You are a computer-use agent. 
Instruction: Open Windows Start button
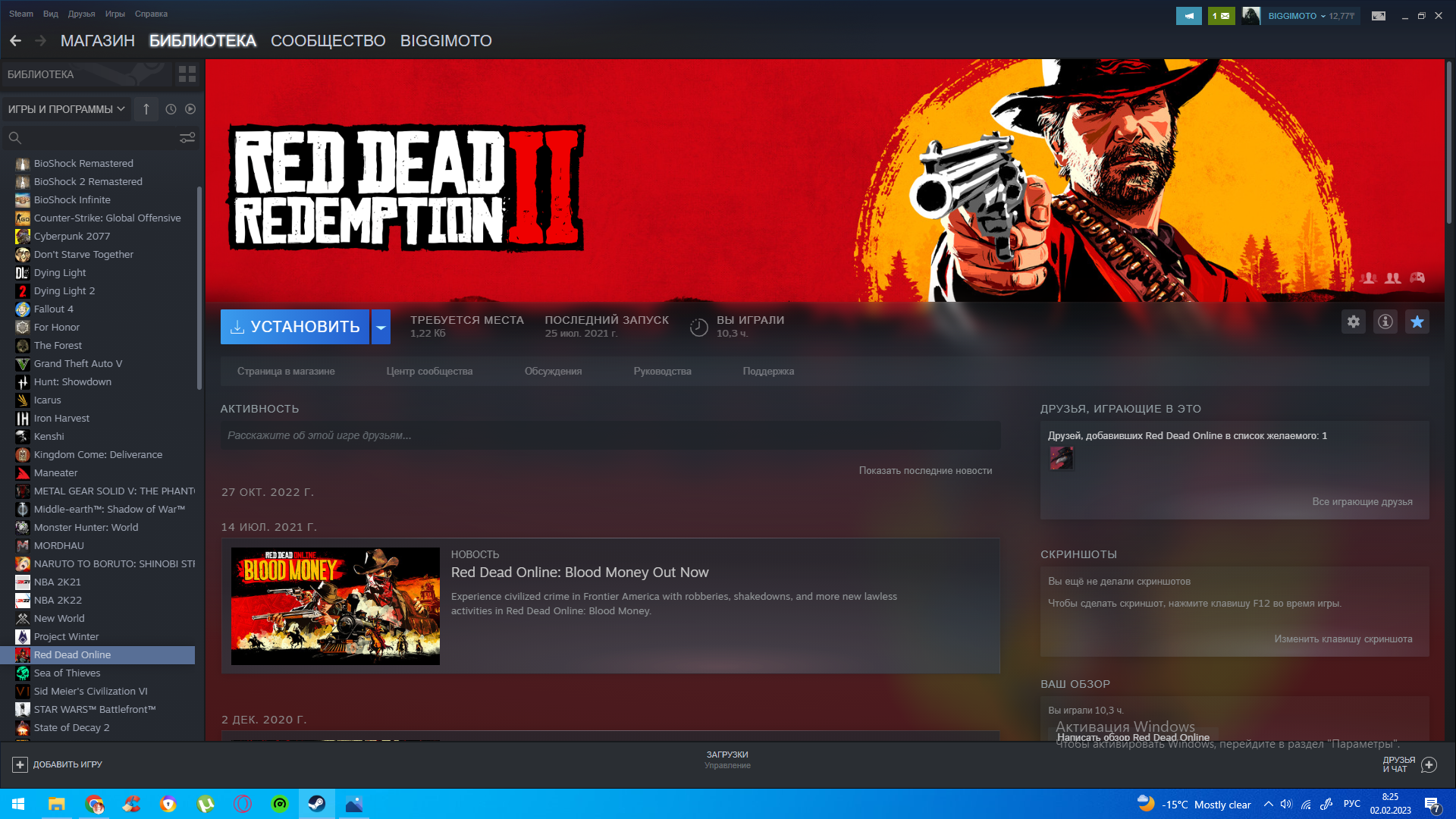click(18, 804)
